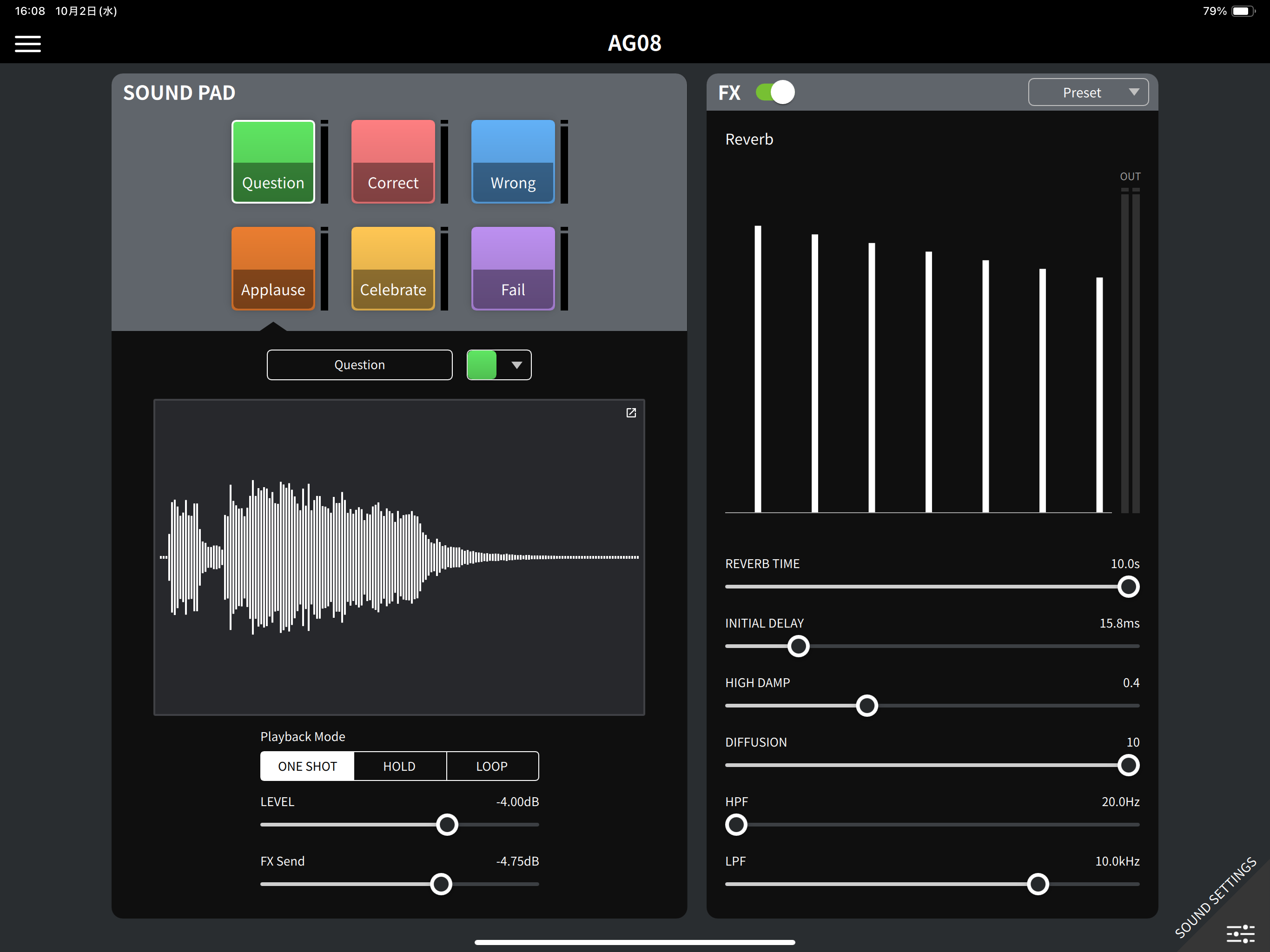Trigger the yellow Celebrate sound pad
Image resolution: width=1270 pixels, height=952 pixels.
click(x=393, y=268)
